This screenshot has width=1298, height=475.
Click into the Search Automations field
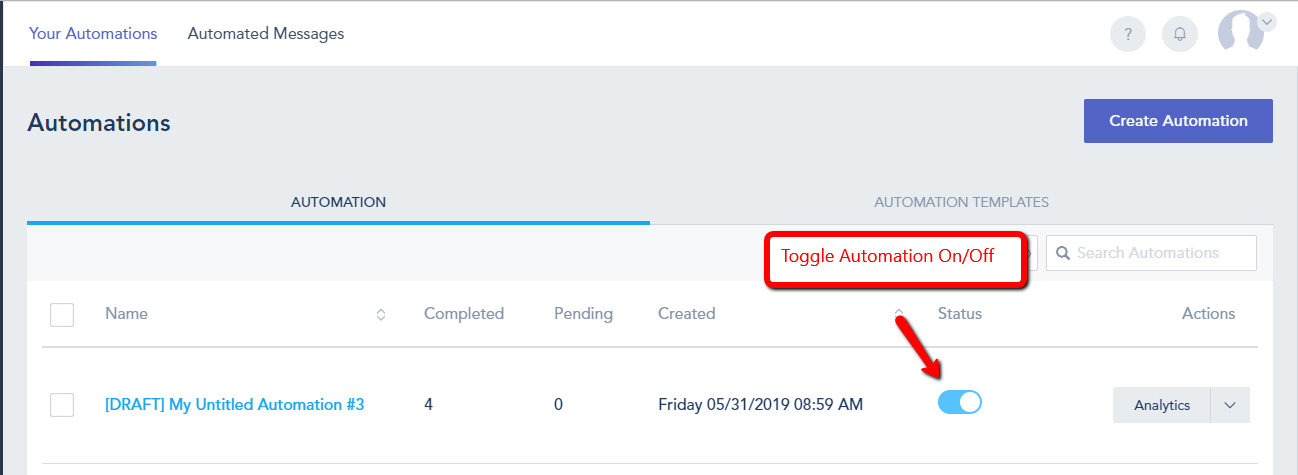coord(1160,253)
